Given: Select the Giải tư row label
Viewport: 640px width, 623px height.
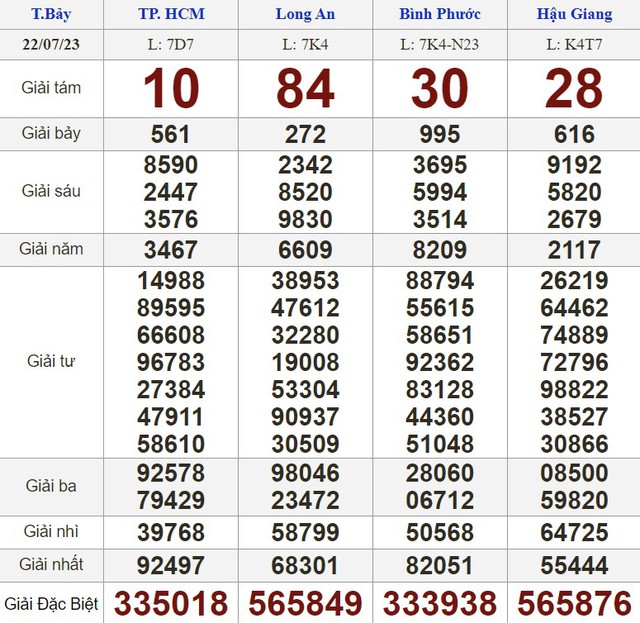Looking at the screenshot, I should 51,361.
